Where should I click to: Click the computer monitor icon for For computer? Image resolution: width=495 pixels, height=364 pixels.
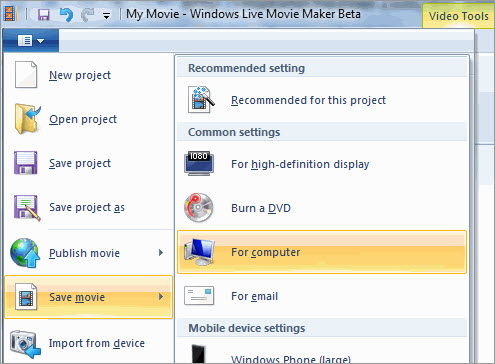point(199,252)
